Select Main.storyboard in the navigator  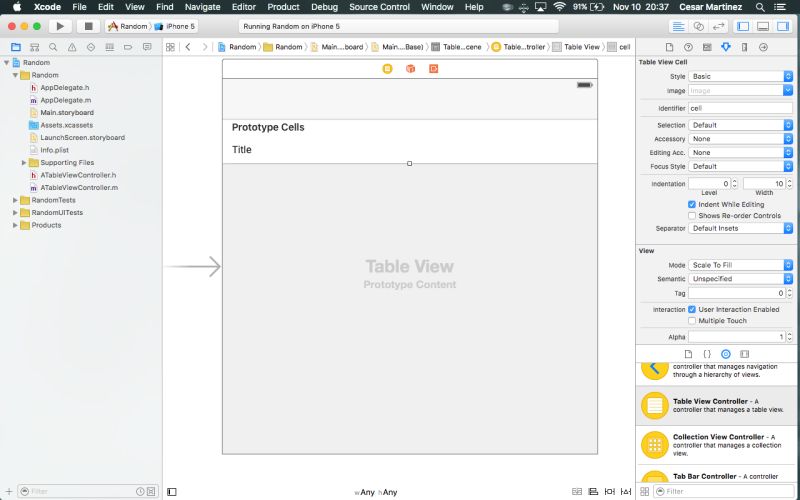pyautogui.click(x=67, y=112)
